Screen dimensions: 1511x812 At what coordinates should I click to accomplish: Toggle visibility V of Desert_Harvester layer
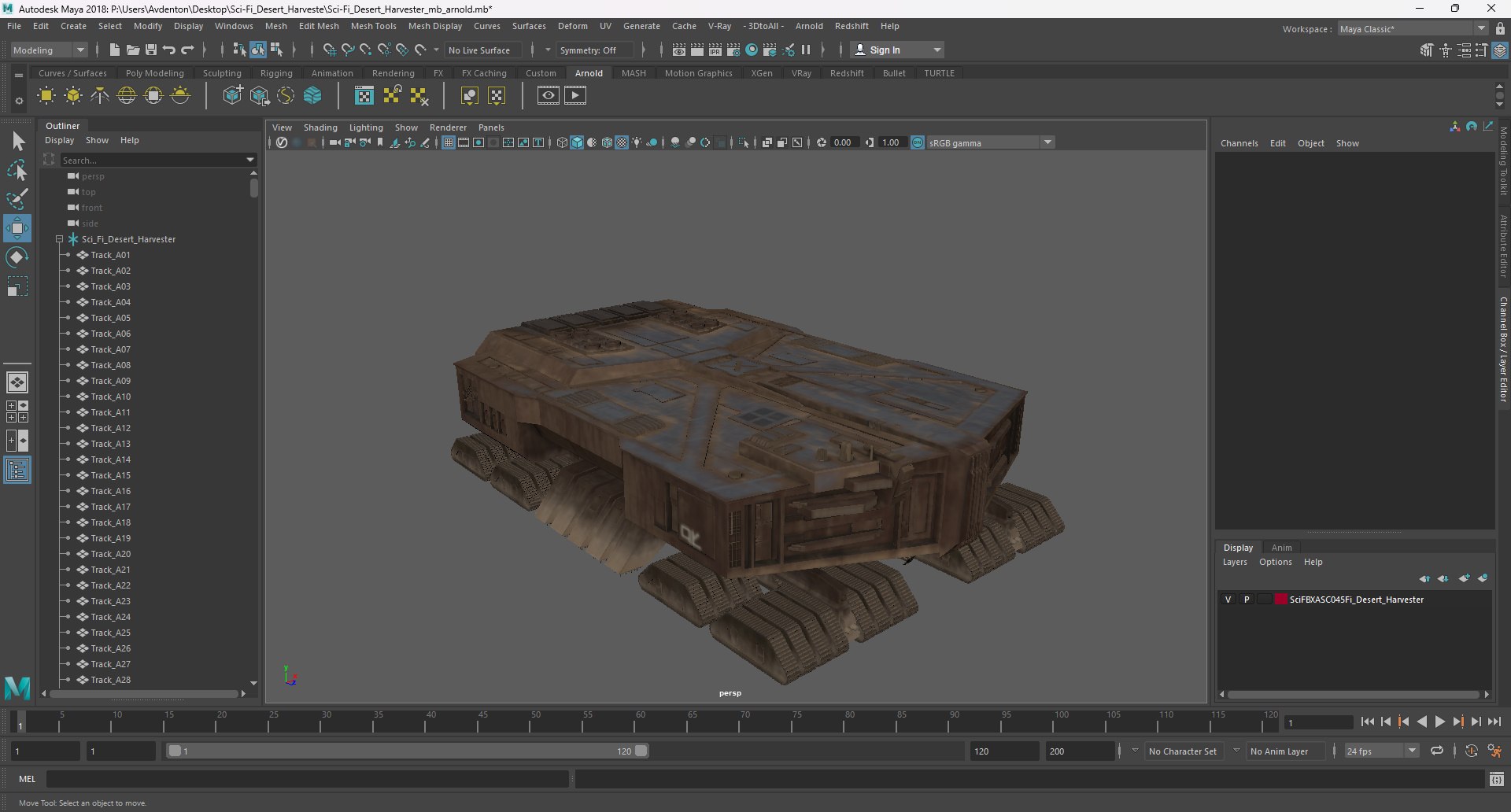(x=1228, y=600)
